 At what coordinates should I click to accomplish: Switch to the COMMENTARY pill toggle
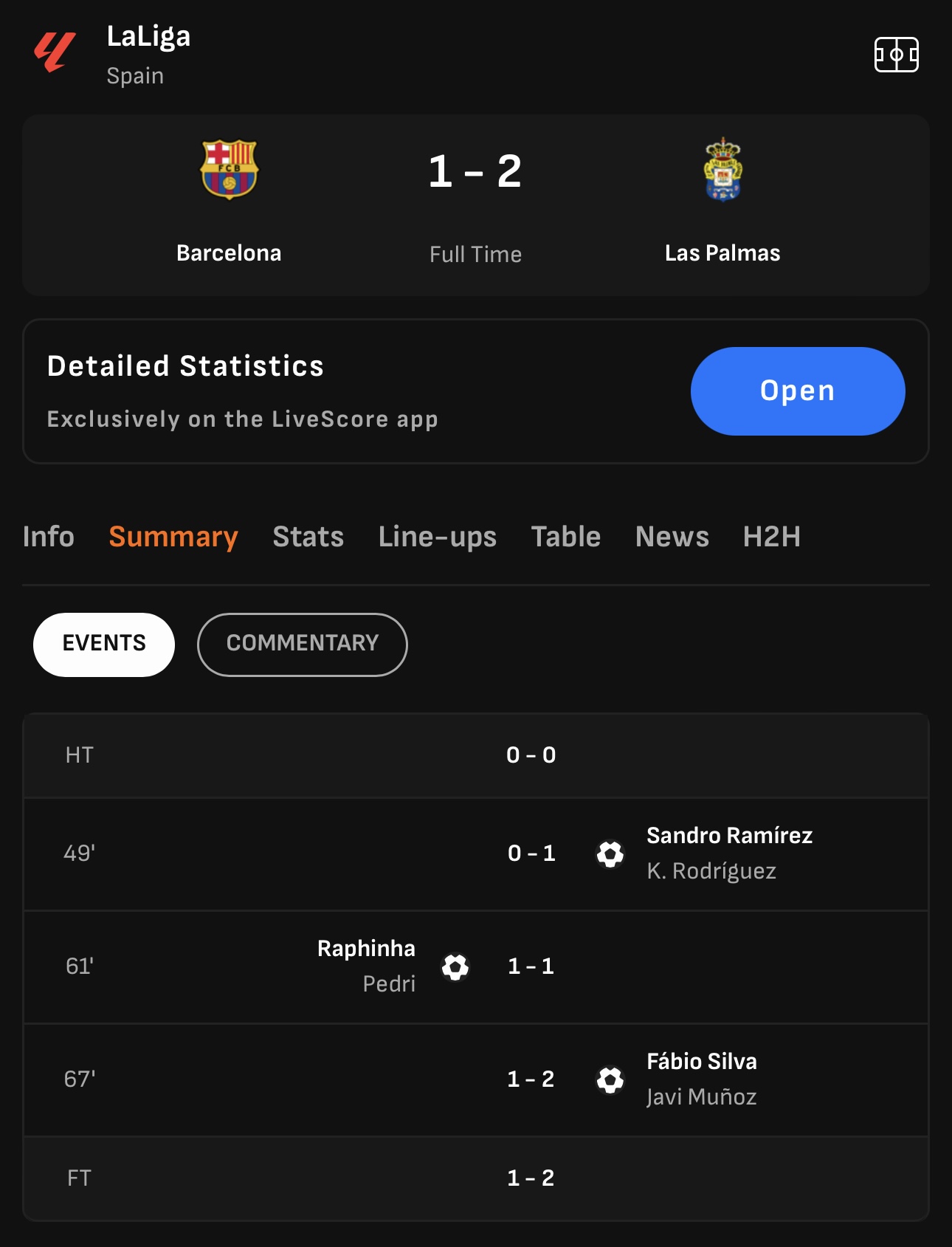click(303, 645)
